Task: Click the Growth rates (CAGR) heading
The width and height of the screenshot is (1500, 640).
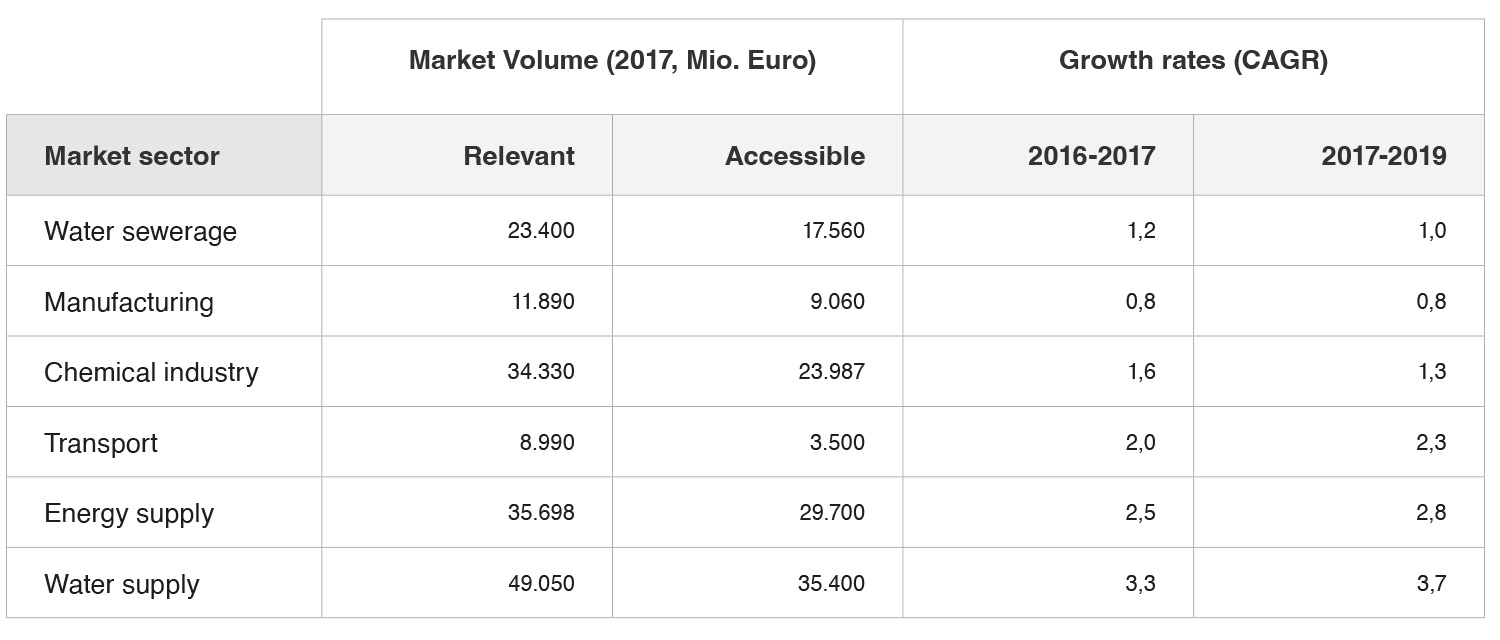Action: [1193, 60]
